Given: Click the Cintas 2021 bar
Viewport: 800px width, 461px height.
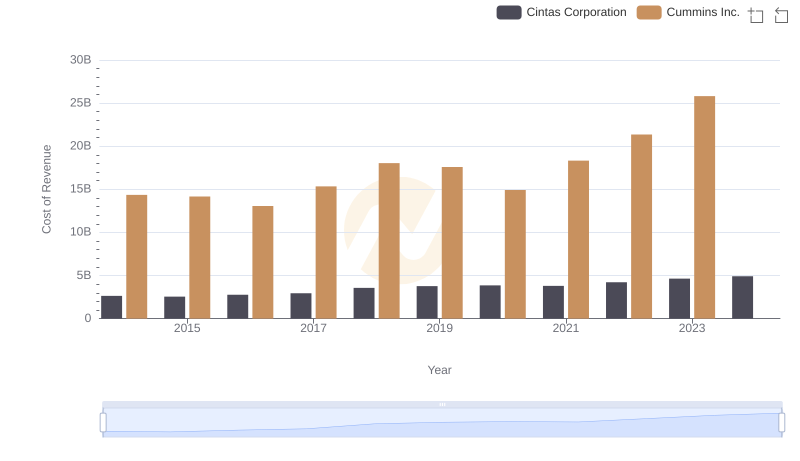Looking at the screenshot, I should 553,302.
